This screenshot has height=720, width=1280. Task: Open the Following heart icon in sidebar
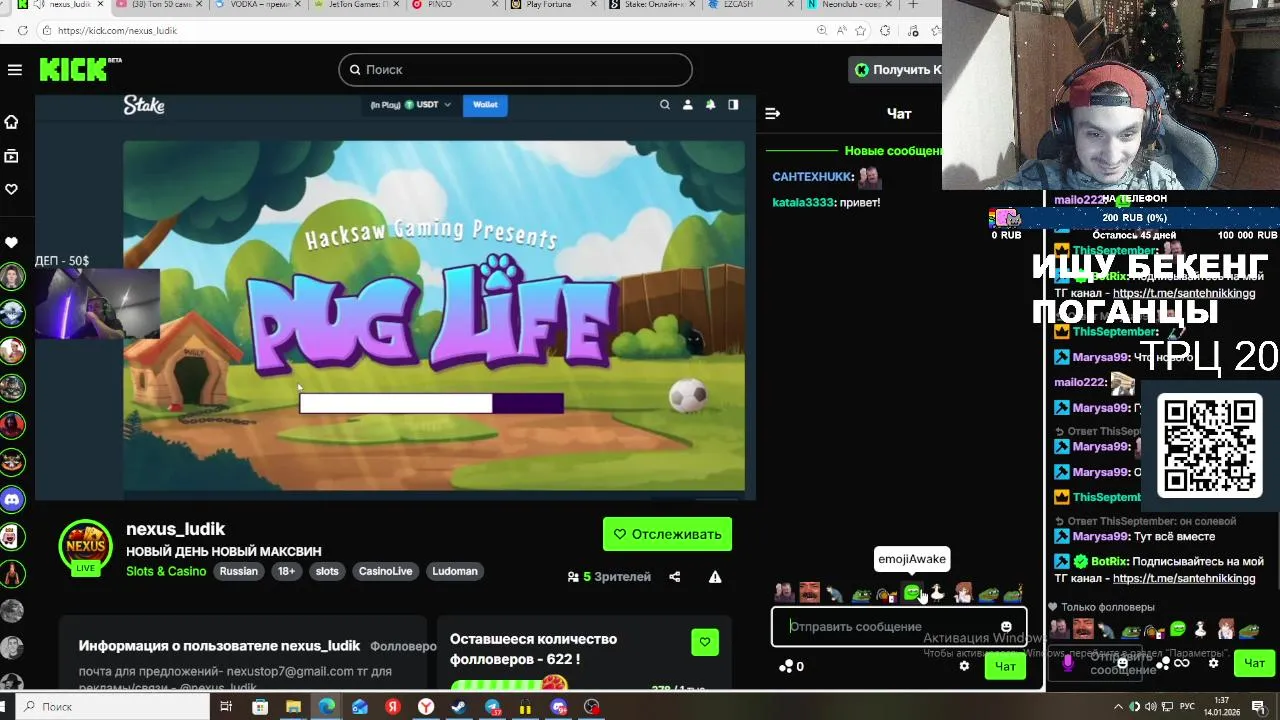[x=12, y=189]
